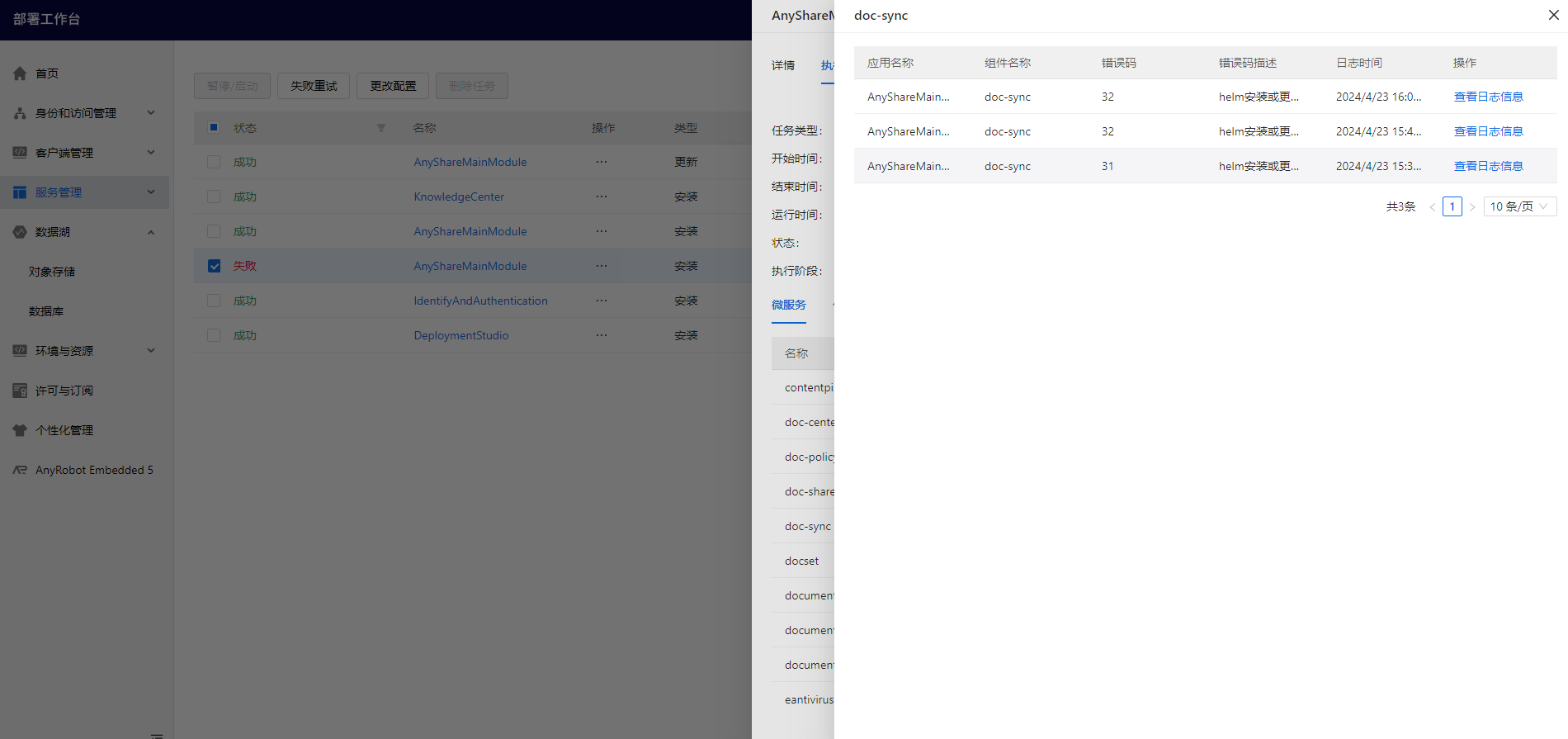Click the 错误码 column header

(1119, 63)
